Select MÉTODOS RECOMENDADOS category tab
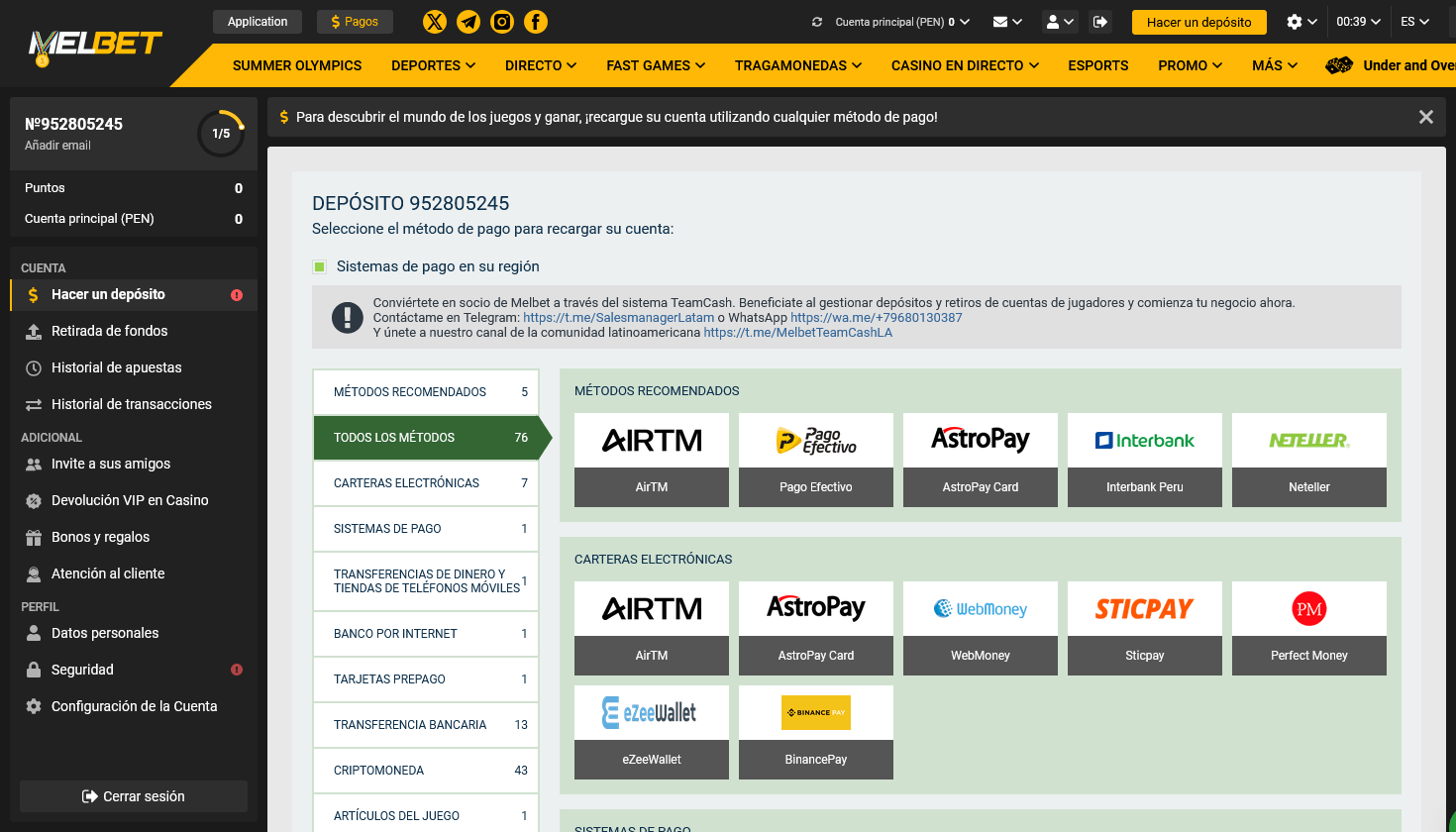1456x832 pixels. coord(426,392)
